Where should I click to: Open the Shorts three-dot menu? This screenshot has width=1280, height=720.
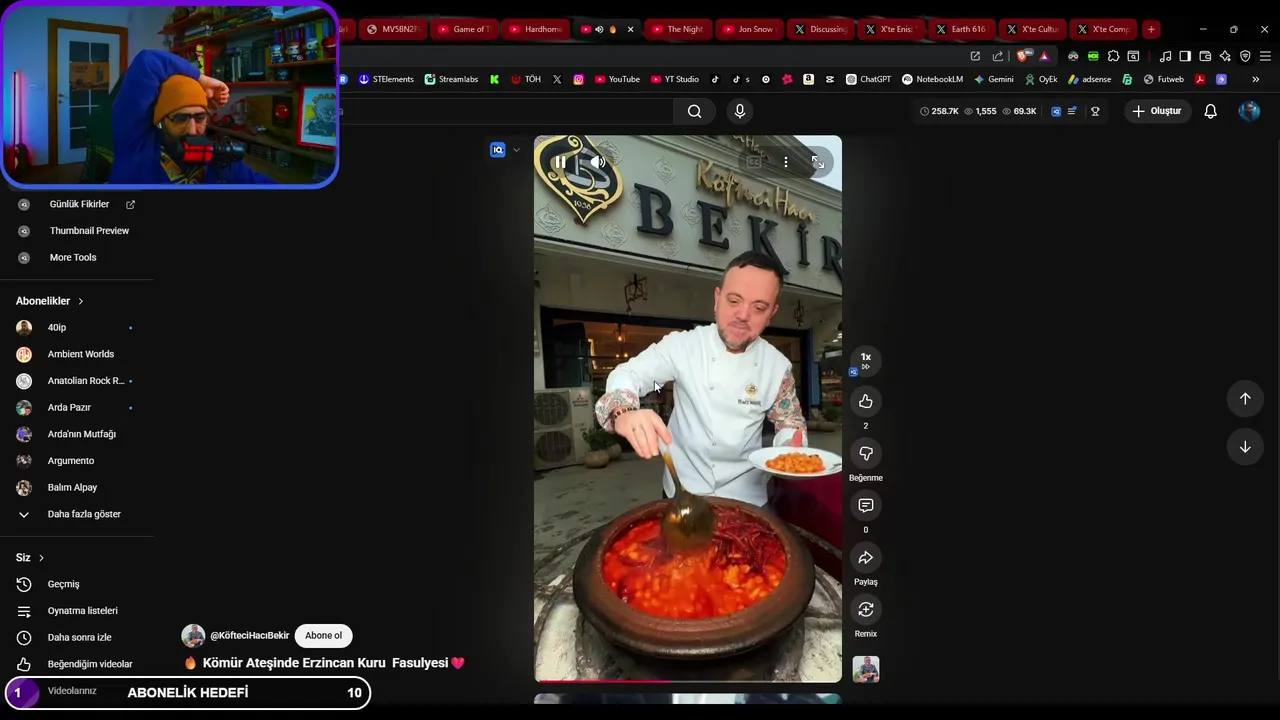(x=786, y=162)
